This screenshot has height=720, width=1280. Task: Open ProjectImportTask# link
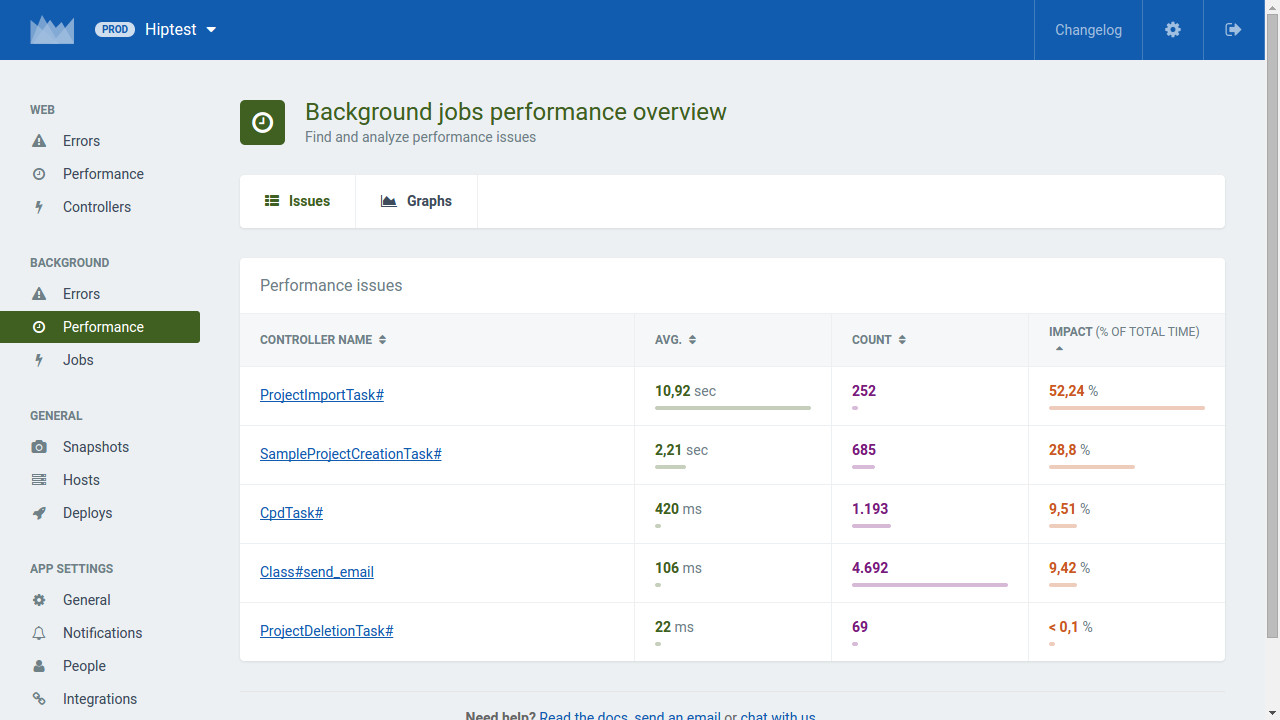322,395
